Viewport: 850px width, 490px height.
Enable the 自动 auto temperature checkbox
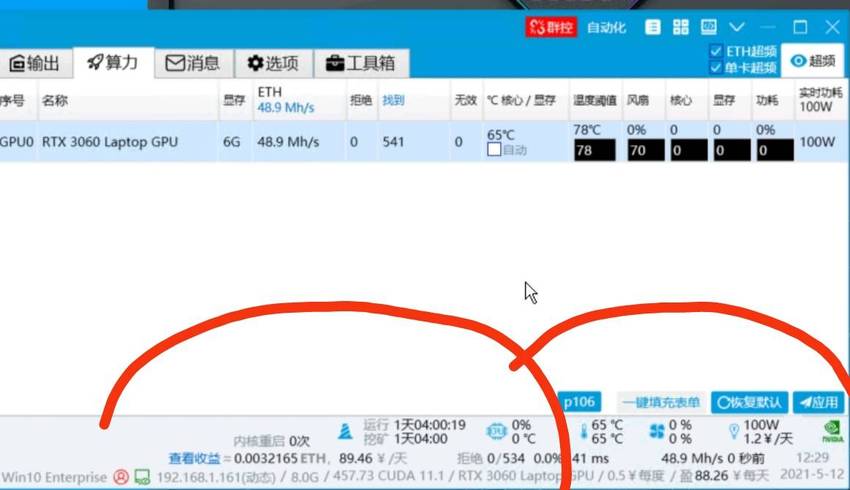click(494, 150)
